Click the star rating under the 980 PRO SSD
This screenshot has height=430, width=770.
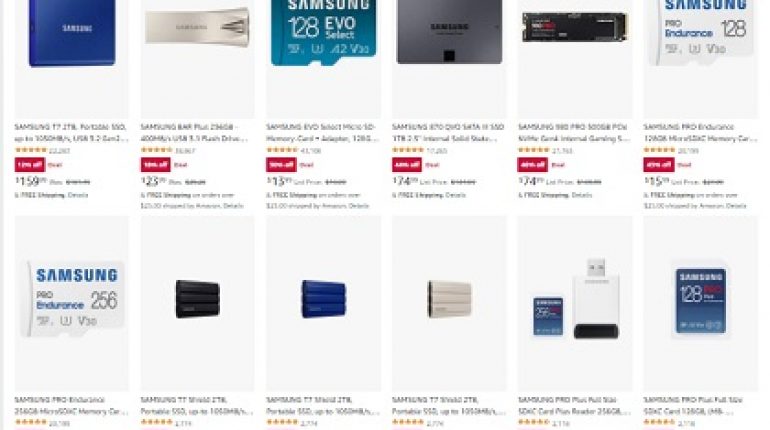533,150
